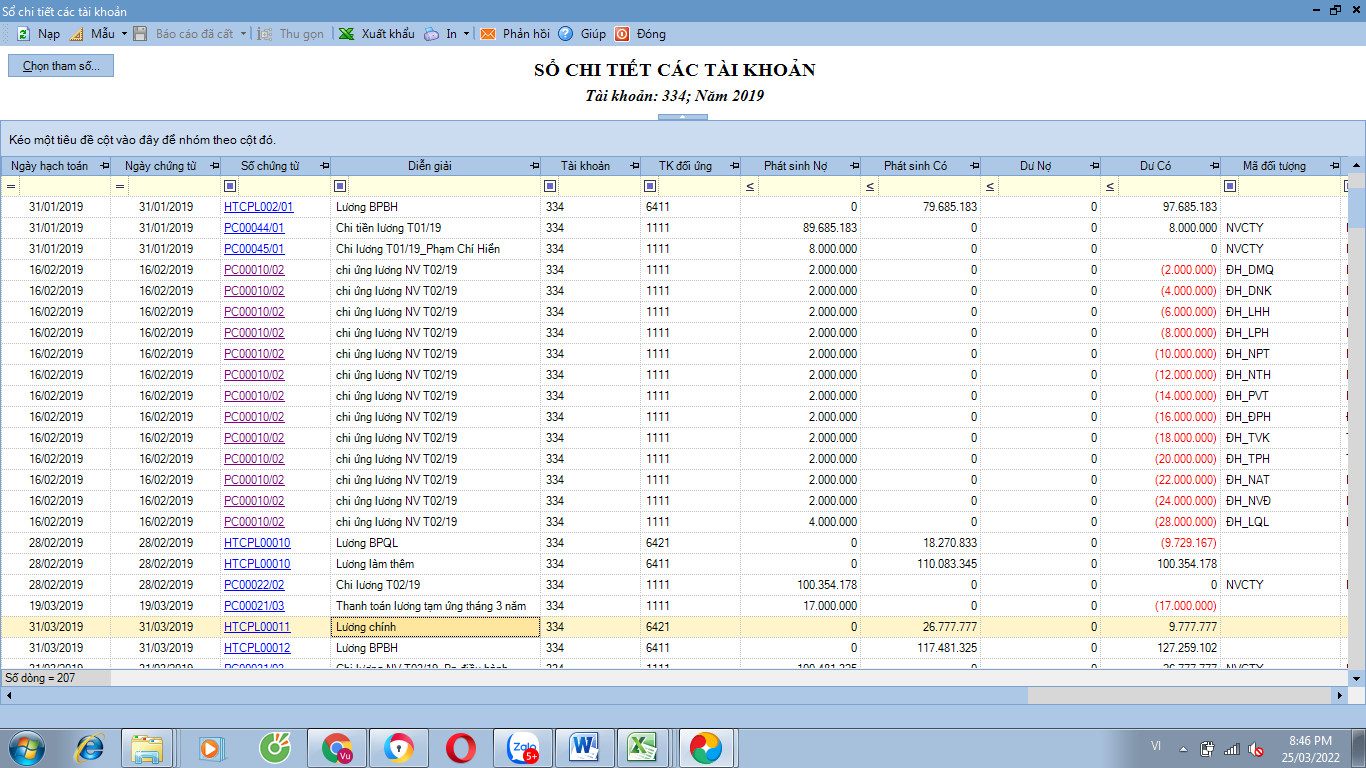
Task: Expand the Báo cáo đã cất dropdown arrow
Action: tap(243, 33)
